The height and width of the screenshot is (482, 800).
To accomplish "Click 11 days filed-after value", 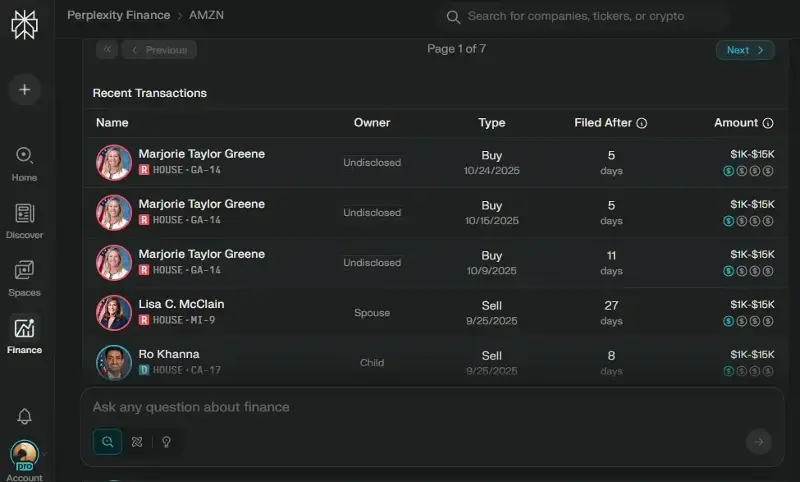I will [x=611, y=263].
